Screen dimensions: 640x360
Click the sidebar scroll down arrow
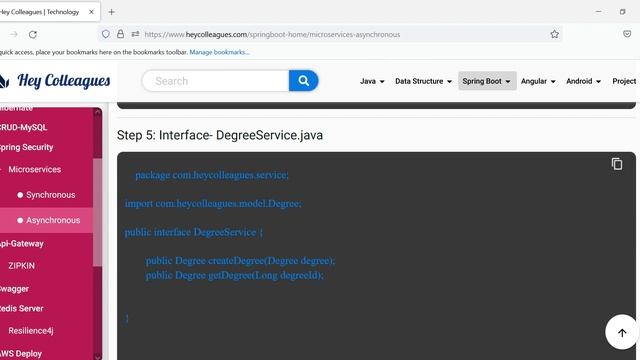(98, 356)
